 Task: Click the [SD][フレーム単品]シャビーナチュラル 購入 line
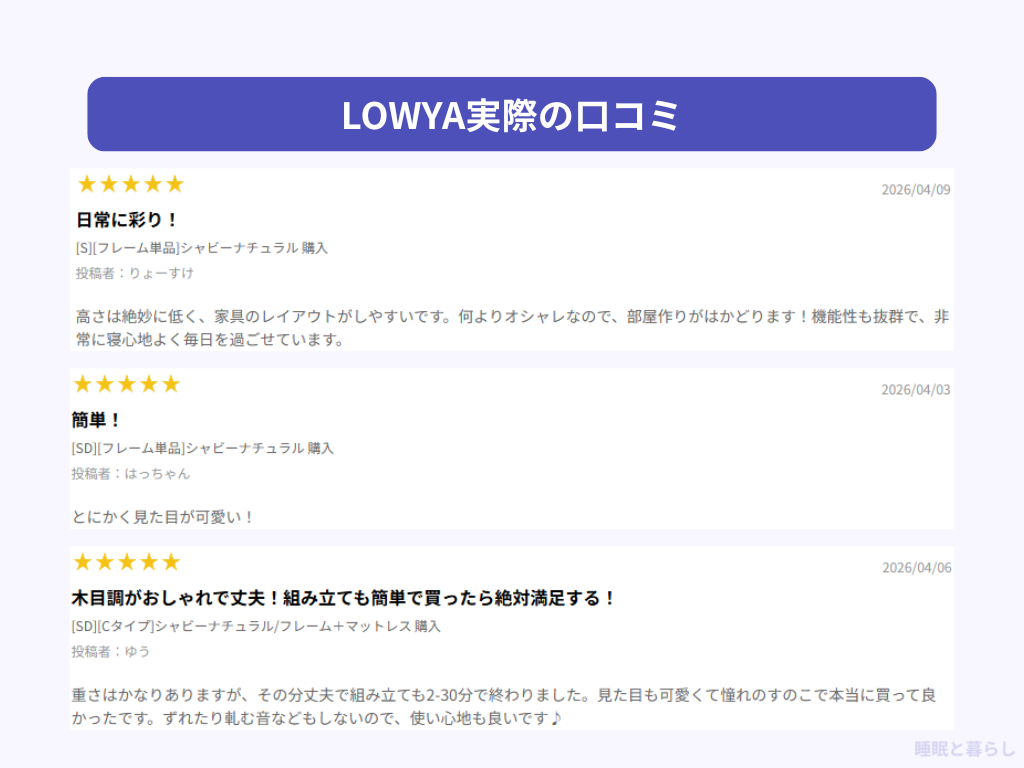click(202, 448)
